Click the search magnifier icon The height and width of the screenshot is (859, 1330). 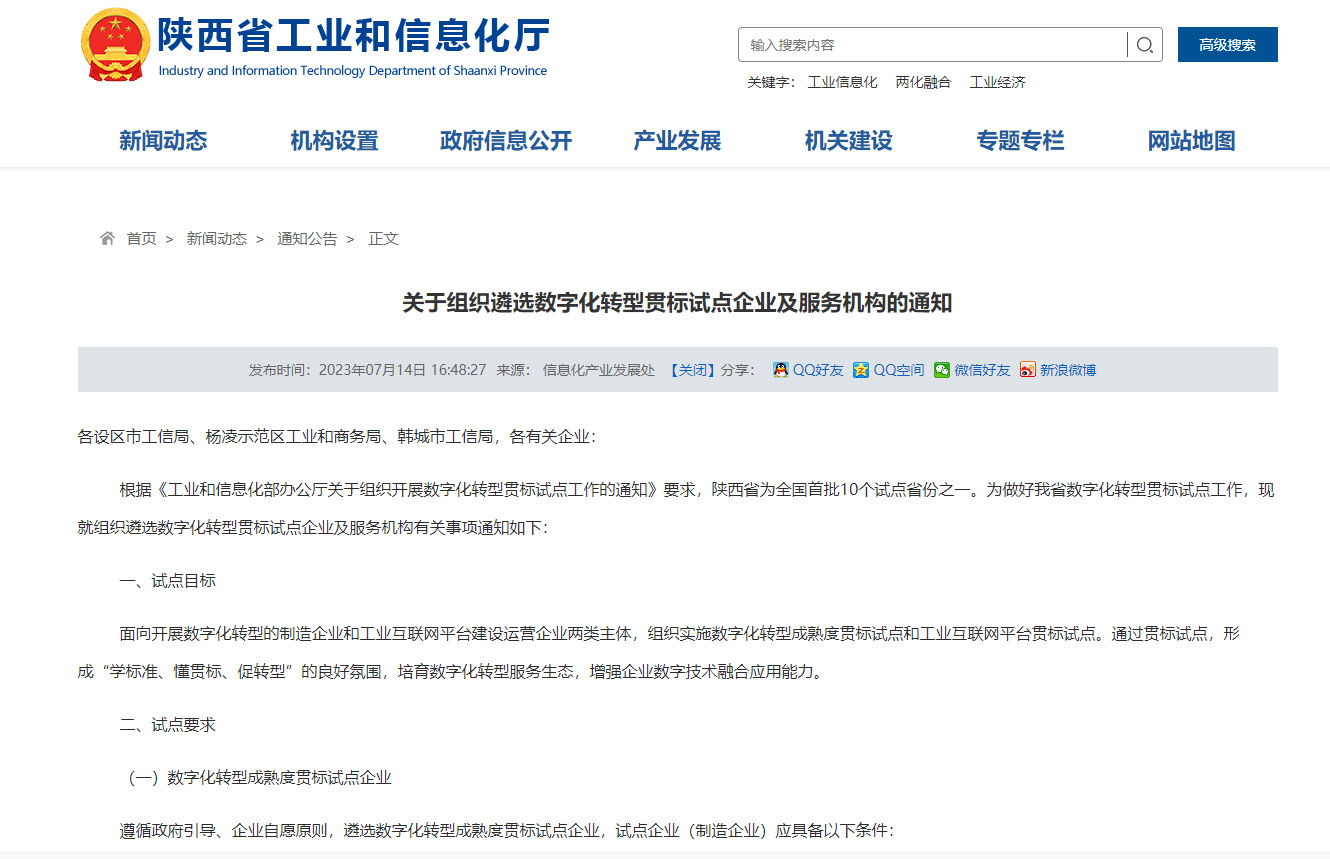pos(1145,45)
